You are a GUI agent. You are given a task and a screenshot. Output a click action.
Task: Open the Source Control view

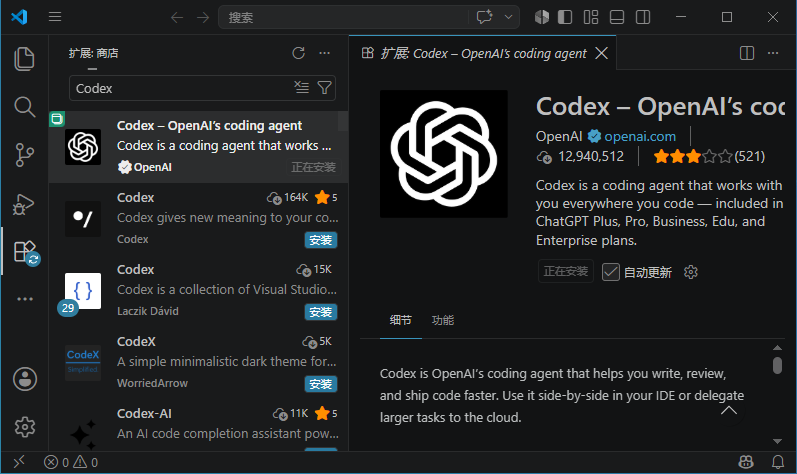click(x=24, y=155)
